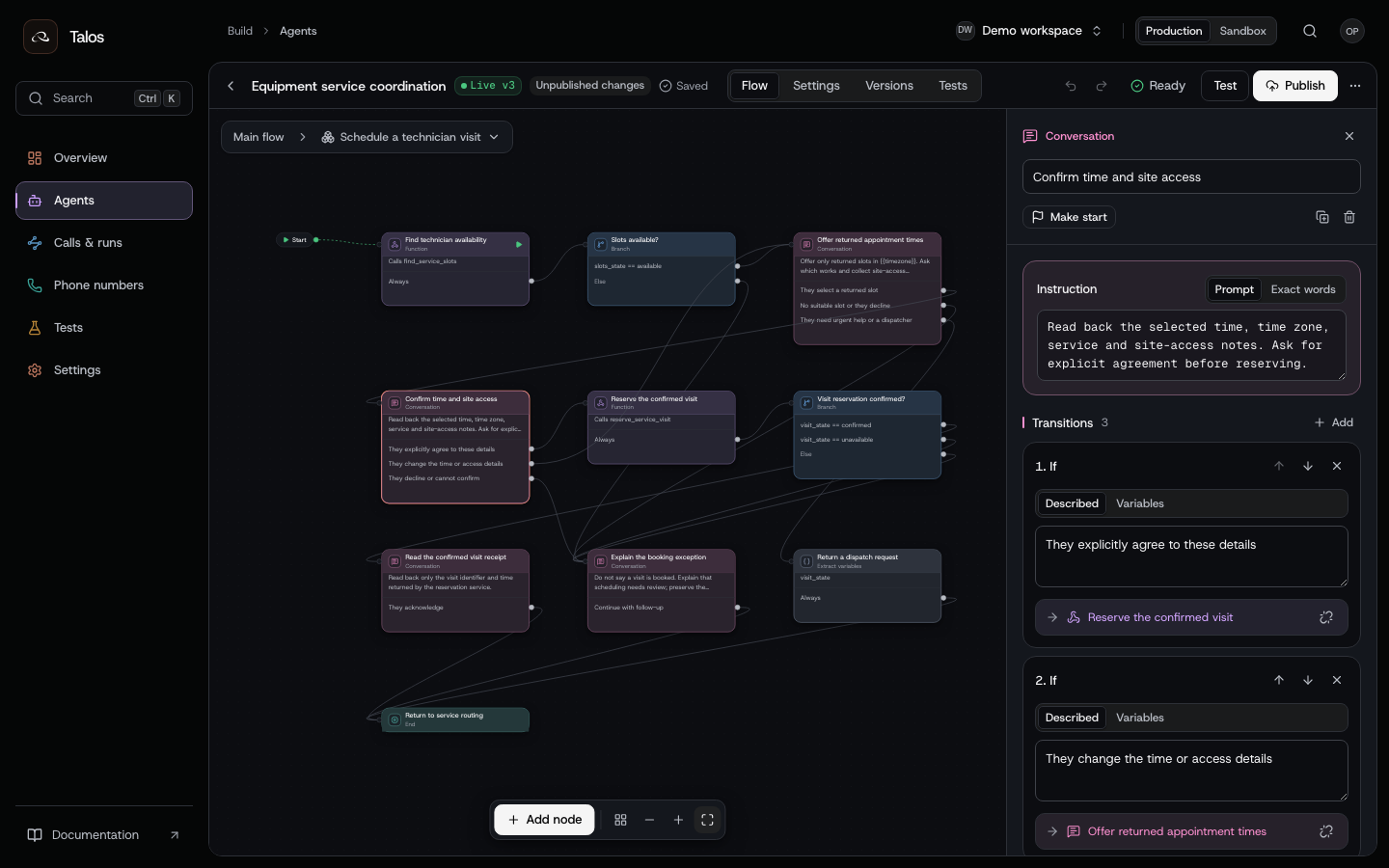Click the auto-layout grid icon on canvas toolbar
The image size is (1389, 868).
(620, 820)
